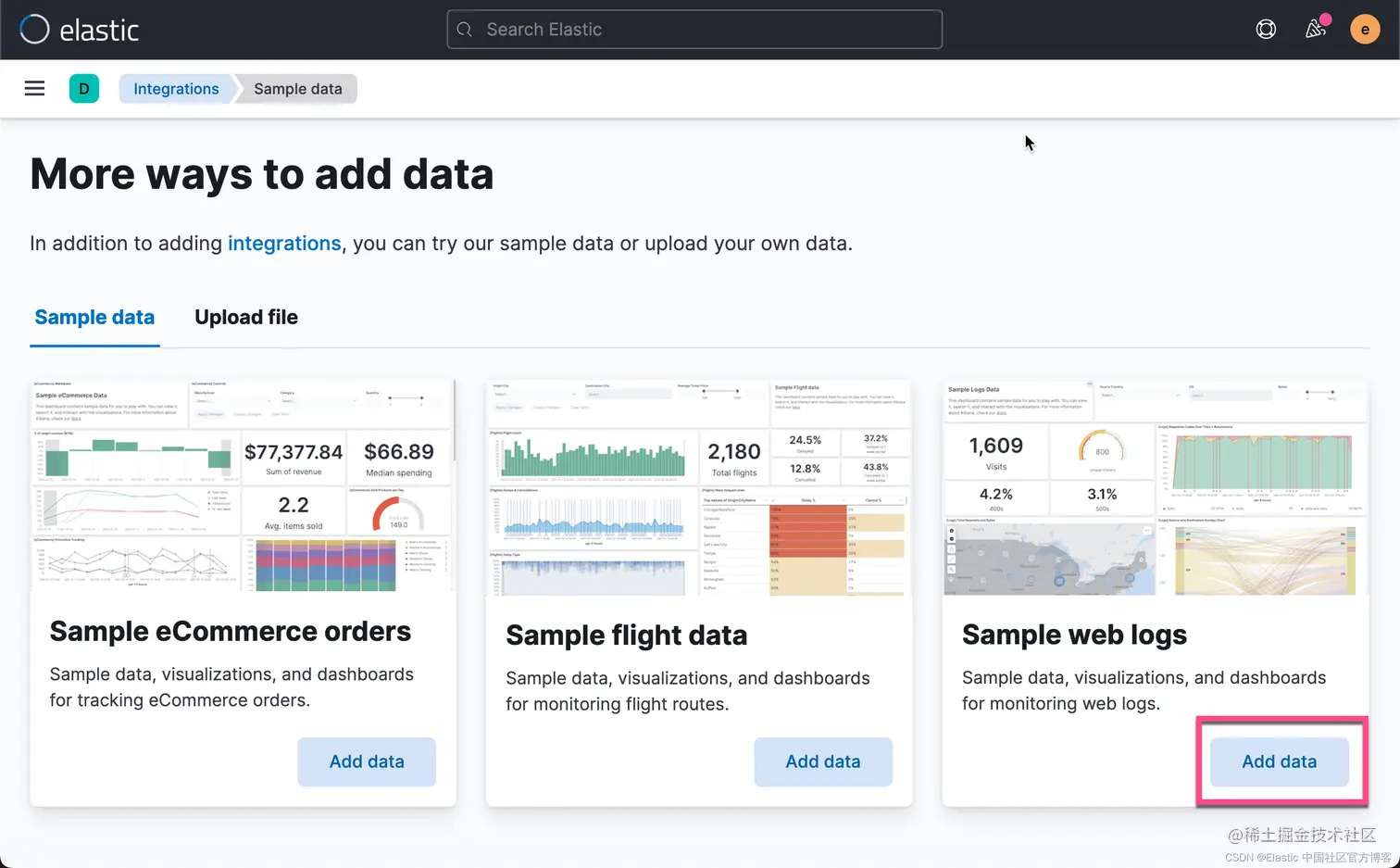
Task: Open the newsfeed celebration icon
Action: tap(1316, 29)
